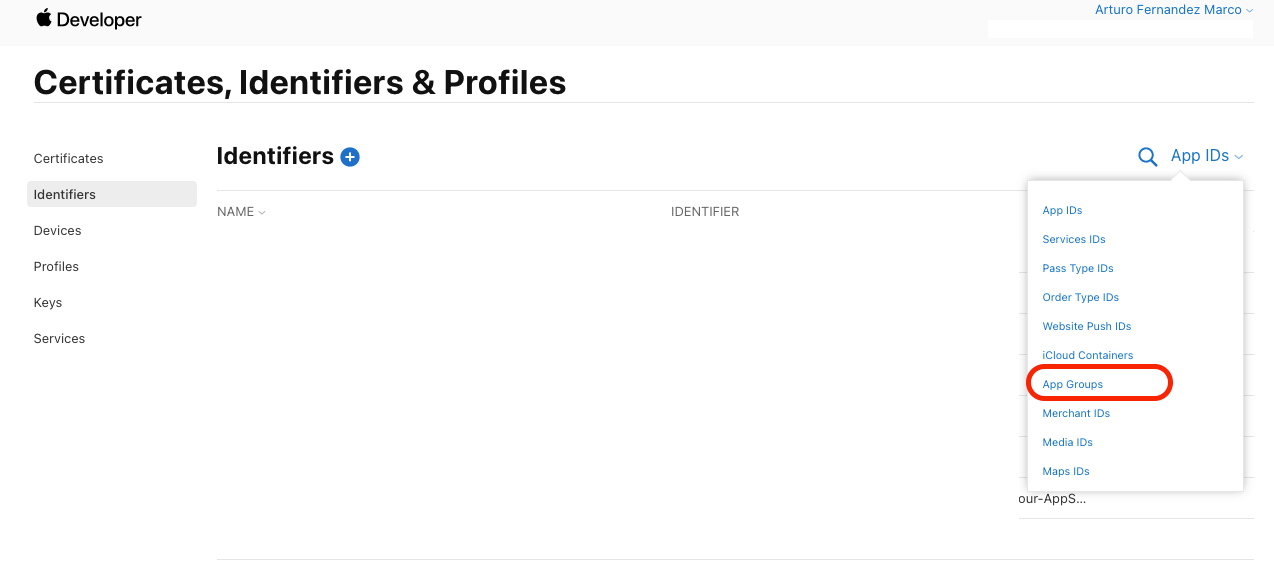This screenshot has height=586, width=1274.
Task: Select Pass Type IDs option
Action: 1077,268
